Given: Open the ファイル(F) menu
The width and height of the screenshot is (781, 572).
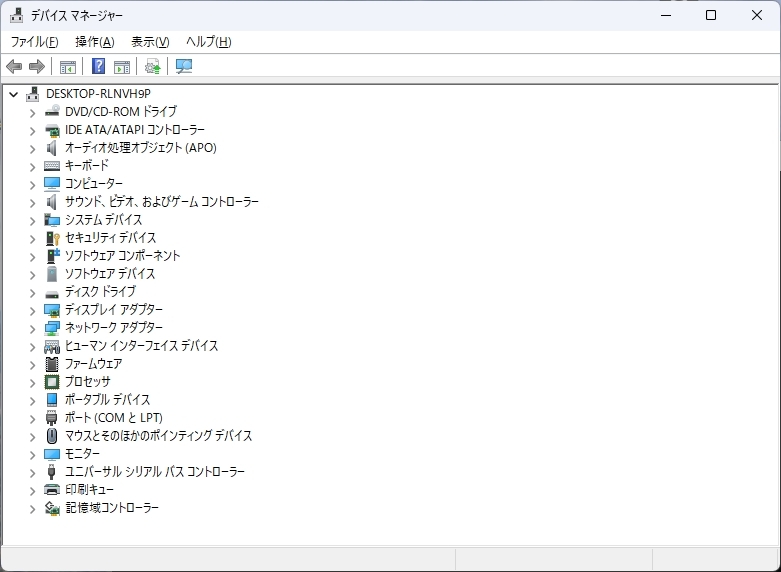Looking at the screenshot, I should coord(34,42).
